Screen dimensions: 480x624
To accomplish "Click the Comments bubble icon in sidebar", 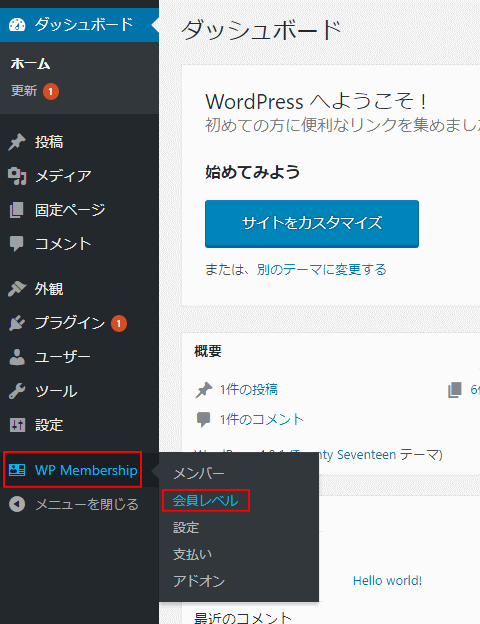I will [x=17, y=244].
